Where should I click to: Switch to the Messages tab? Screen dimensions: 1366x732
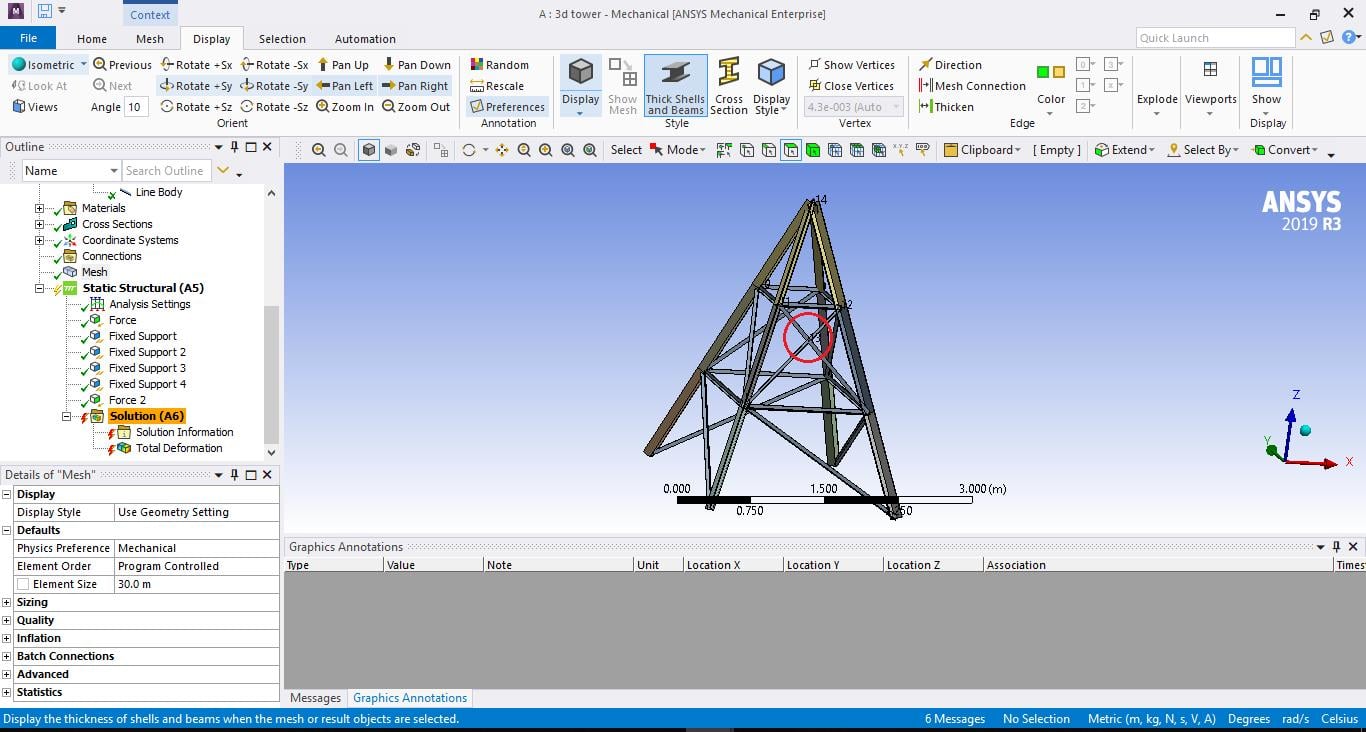pyautogui.click(x=315, y=698)
